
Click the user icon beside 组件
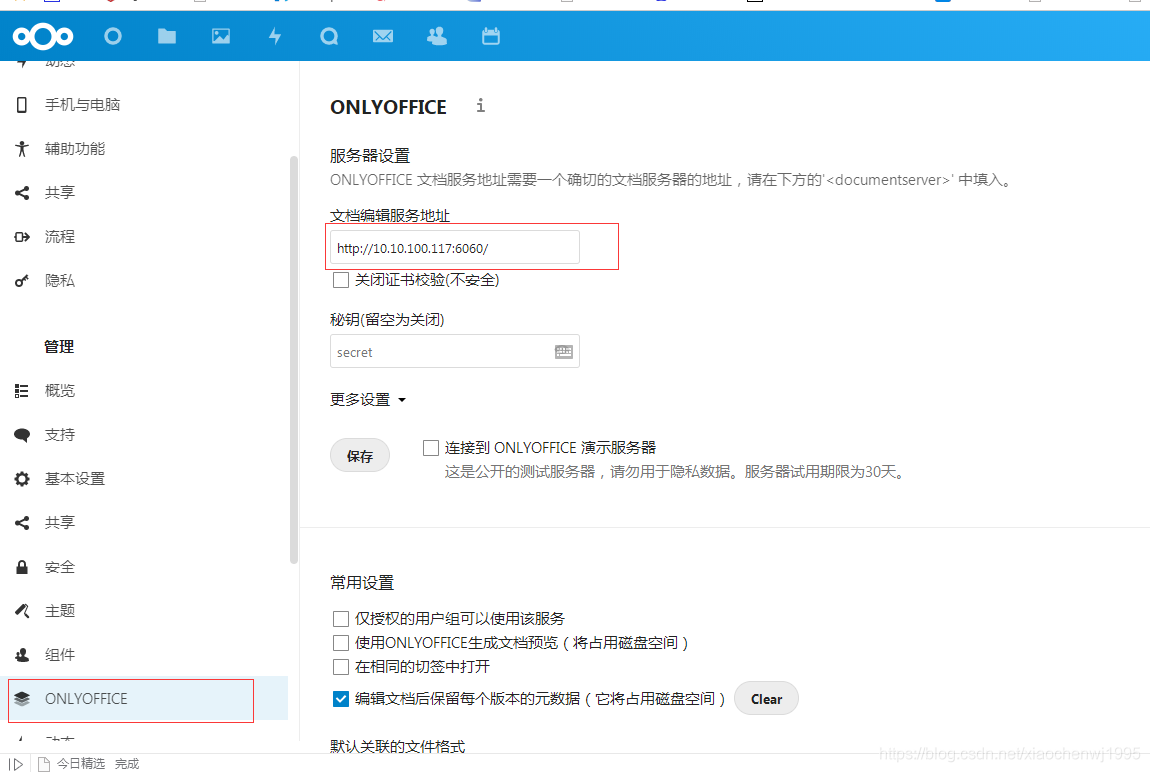(22, 655)
